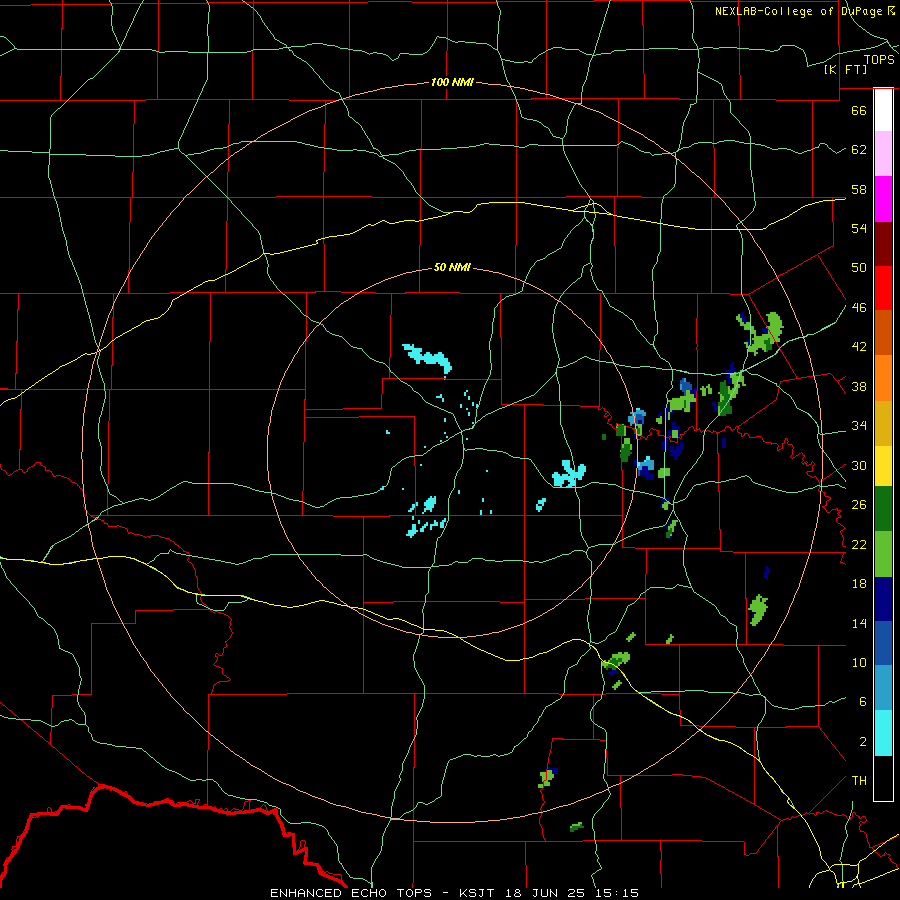Click the "TOPS" legend heading
This screenshot has height=900, width=900.
(x=879, y=60)
